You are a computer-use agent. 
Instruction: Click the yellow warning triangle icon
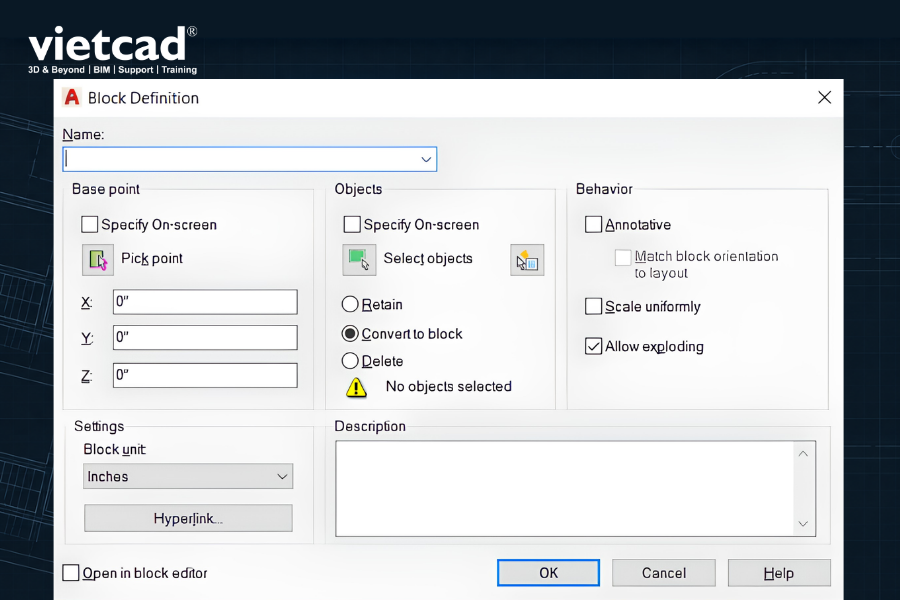[x=356, y=388]
